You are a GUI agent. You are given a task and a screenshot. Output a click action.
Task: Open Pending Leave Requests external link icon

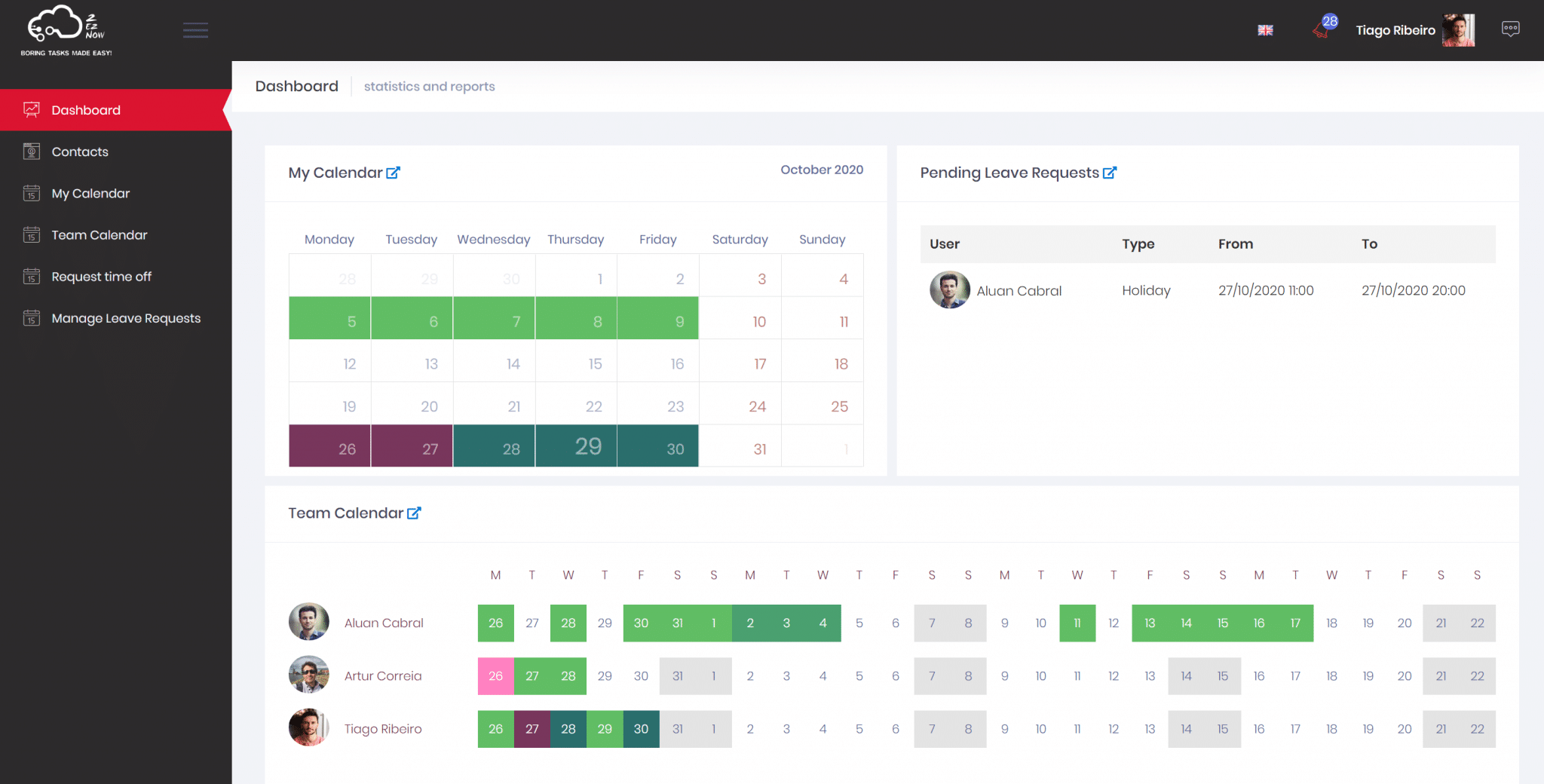click(x=1109, y=173)
